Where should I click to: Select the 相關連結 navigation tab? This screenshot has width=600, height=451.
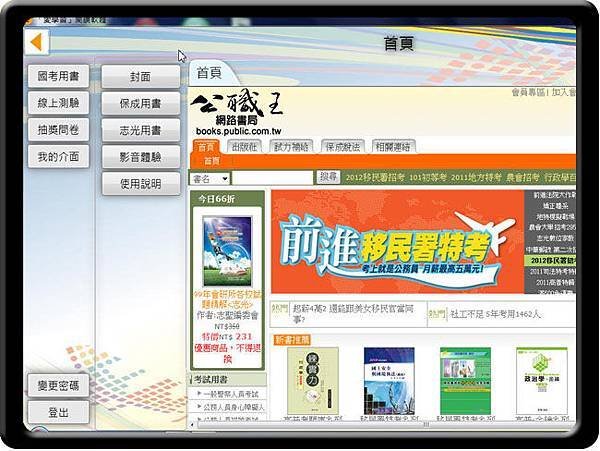coord(393,147)
